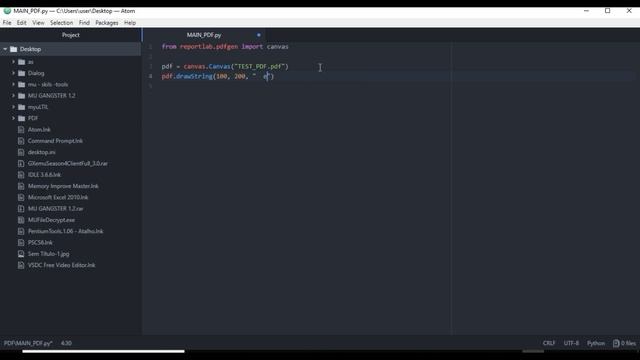This screenshot has width=640, height=360.
Task: Select the MU GANGSTER 1.2 folder name
Action: [51, 96]
